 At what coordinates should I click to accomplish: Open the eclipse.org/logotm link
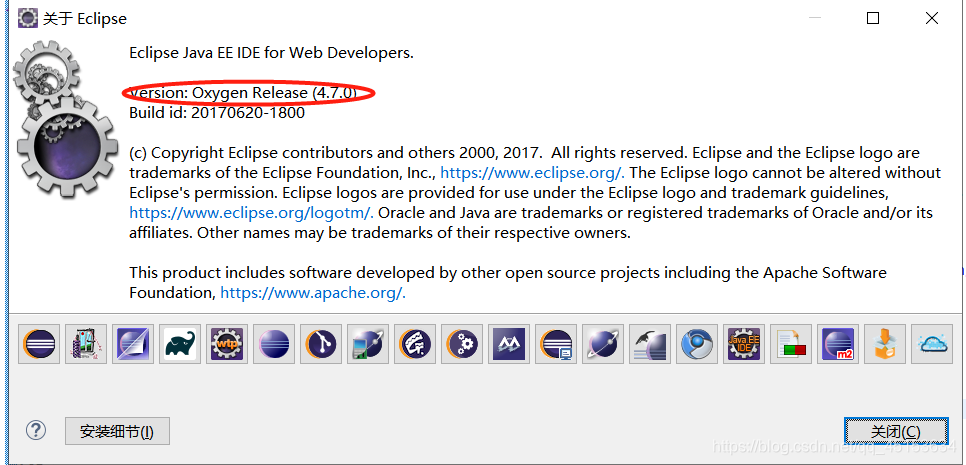[x=251, y=213]
